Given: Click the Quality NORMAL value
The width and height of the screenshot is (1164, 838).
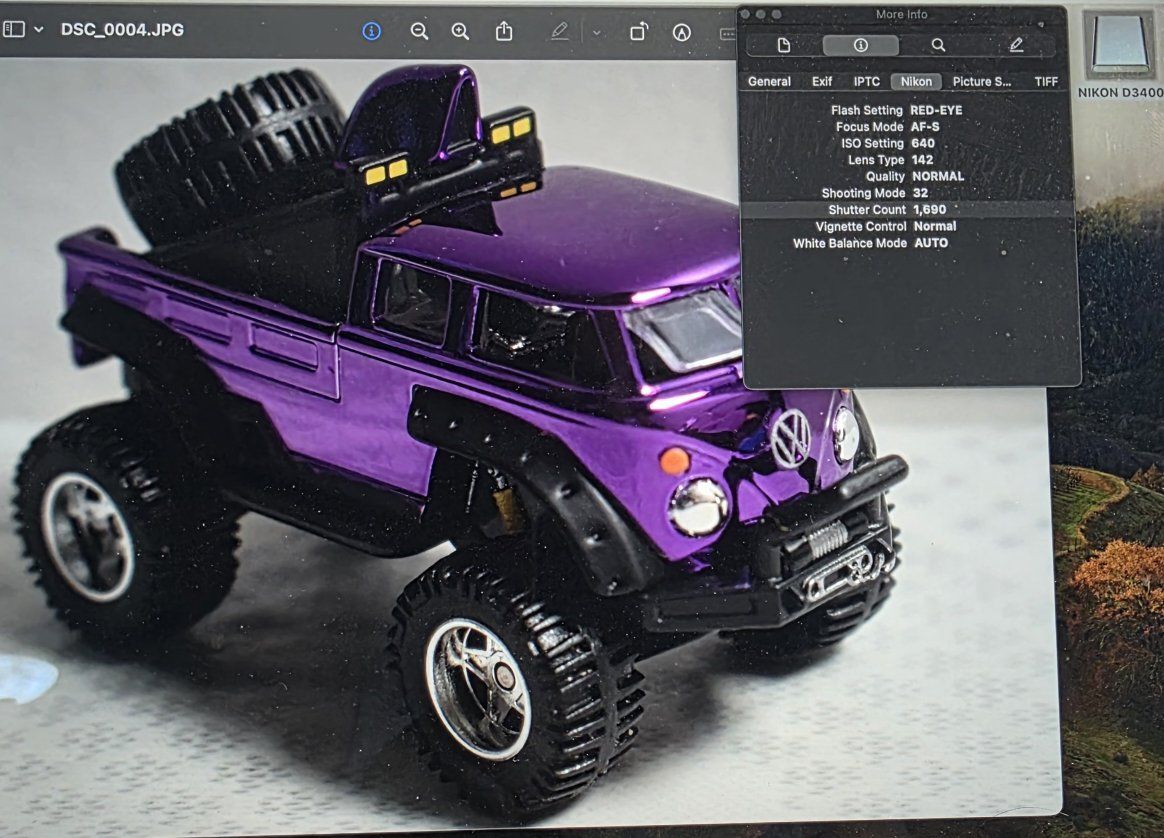Looking at the screenshot, I should point(938,177).
